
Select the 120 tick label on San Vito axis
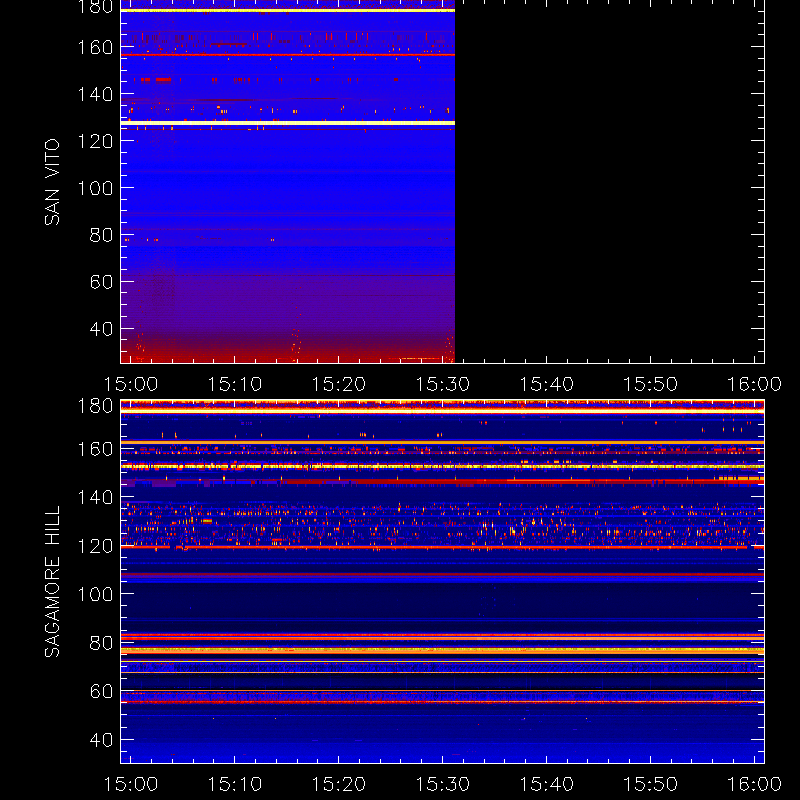tap(95, 141)
